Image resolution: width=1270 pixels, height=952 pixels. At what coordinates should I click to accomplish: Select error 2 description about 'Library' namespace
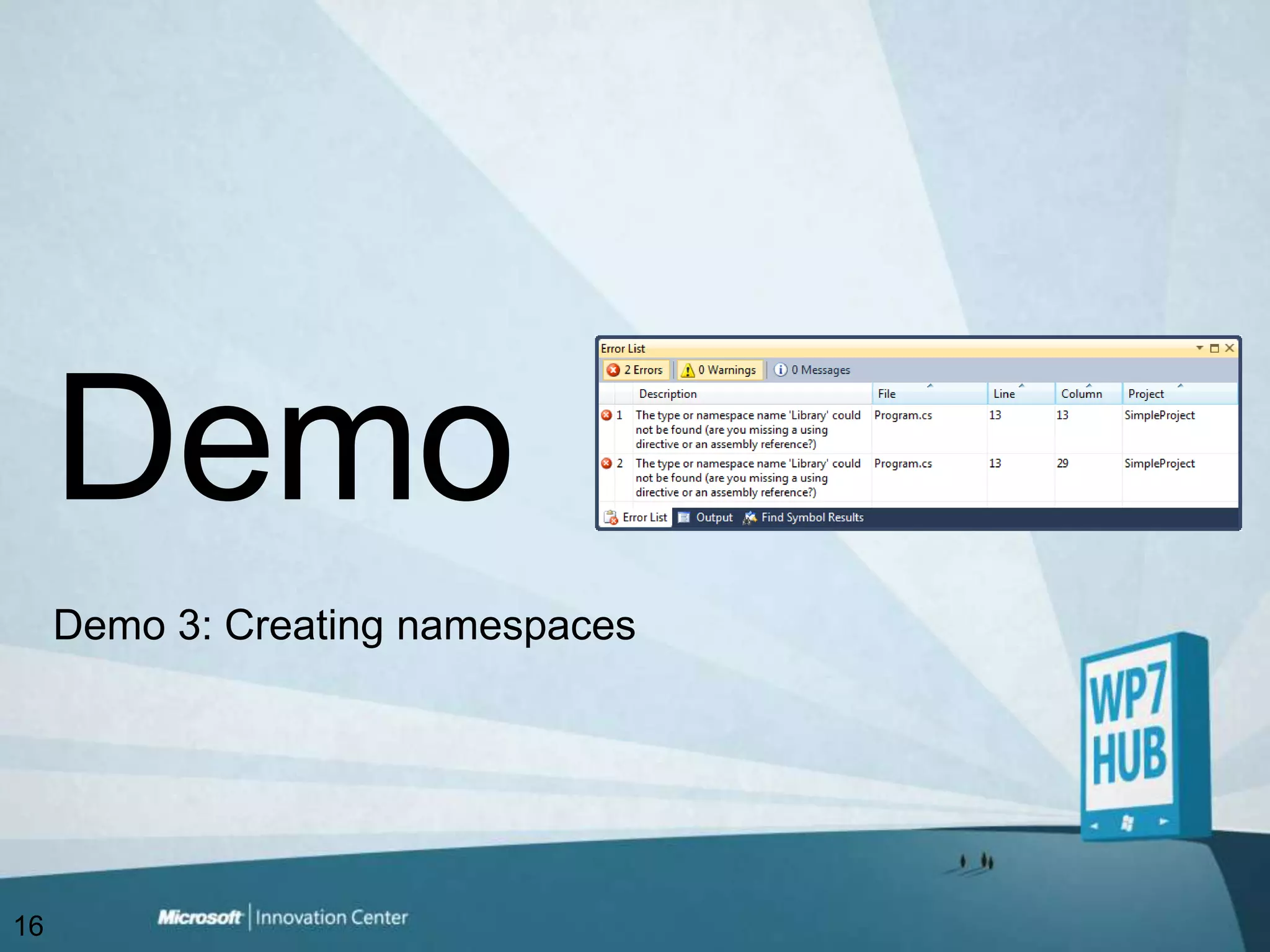(x=748, y=478)
